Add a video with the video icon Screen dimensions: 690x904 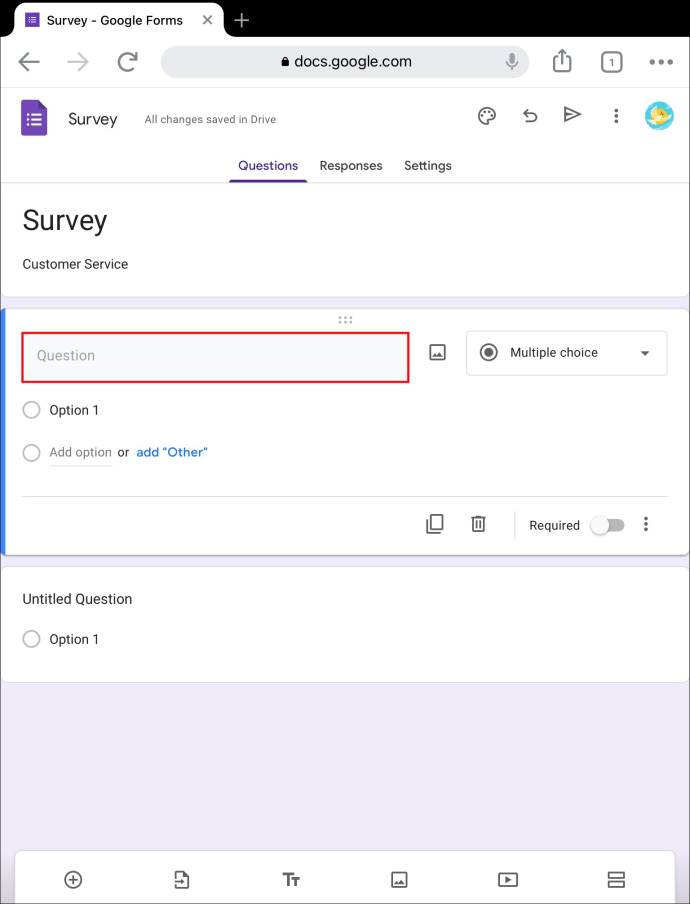(x=507, y=879)
